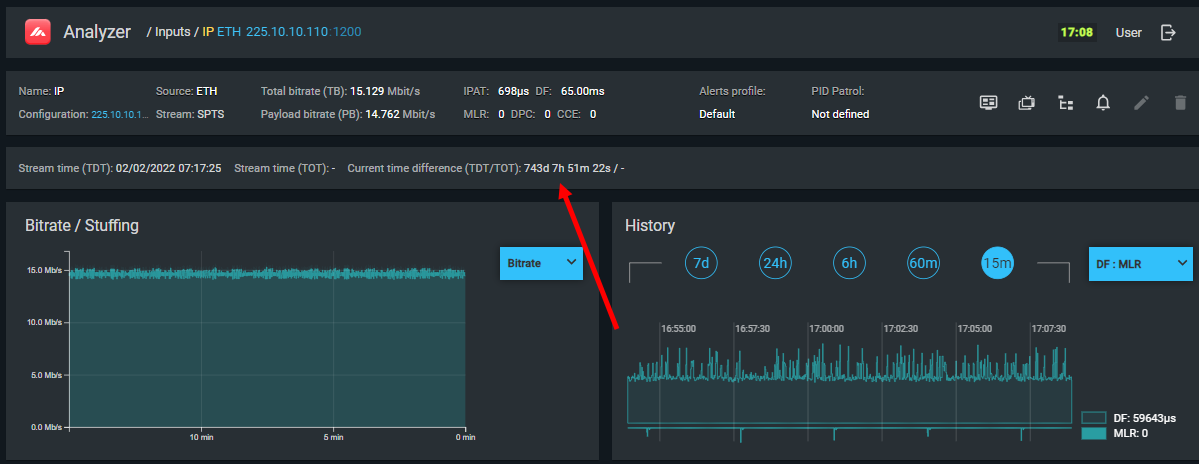
Task: Switch history to the 6h range
Action: pos(850,263)
